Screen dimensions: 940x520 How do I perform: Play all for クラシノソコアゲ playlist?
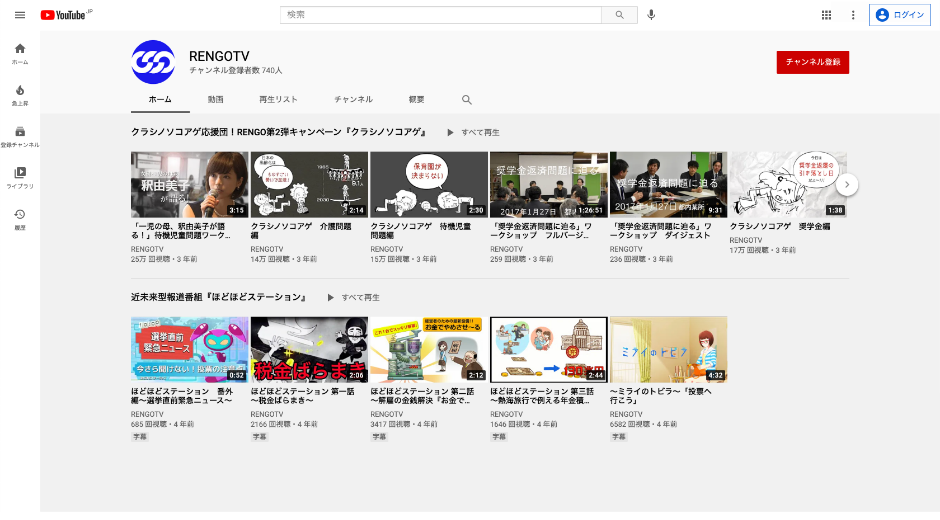click(473, 133)
